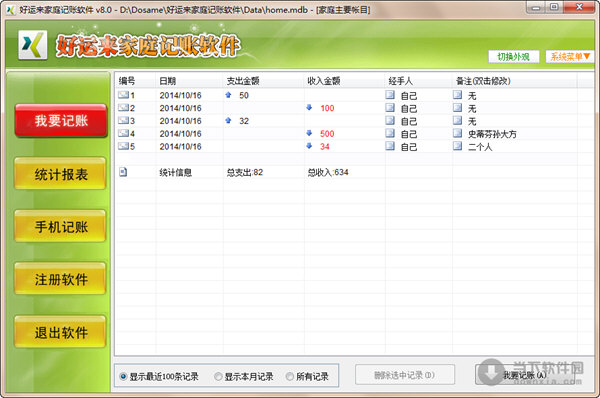
Task: Open the 系统菜单 dropdown menu
Action: pyautogui.click(x=570, y=57)
